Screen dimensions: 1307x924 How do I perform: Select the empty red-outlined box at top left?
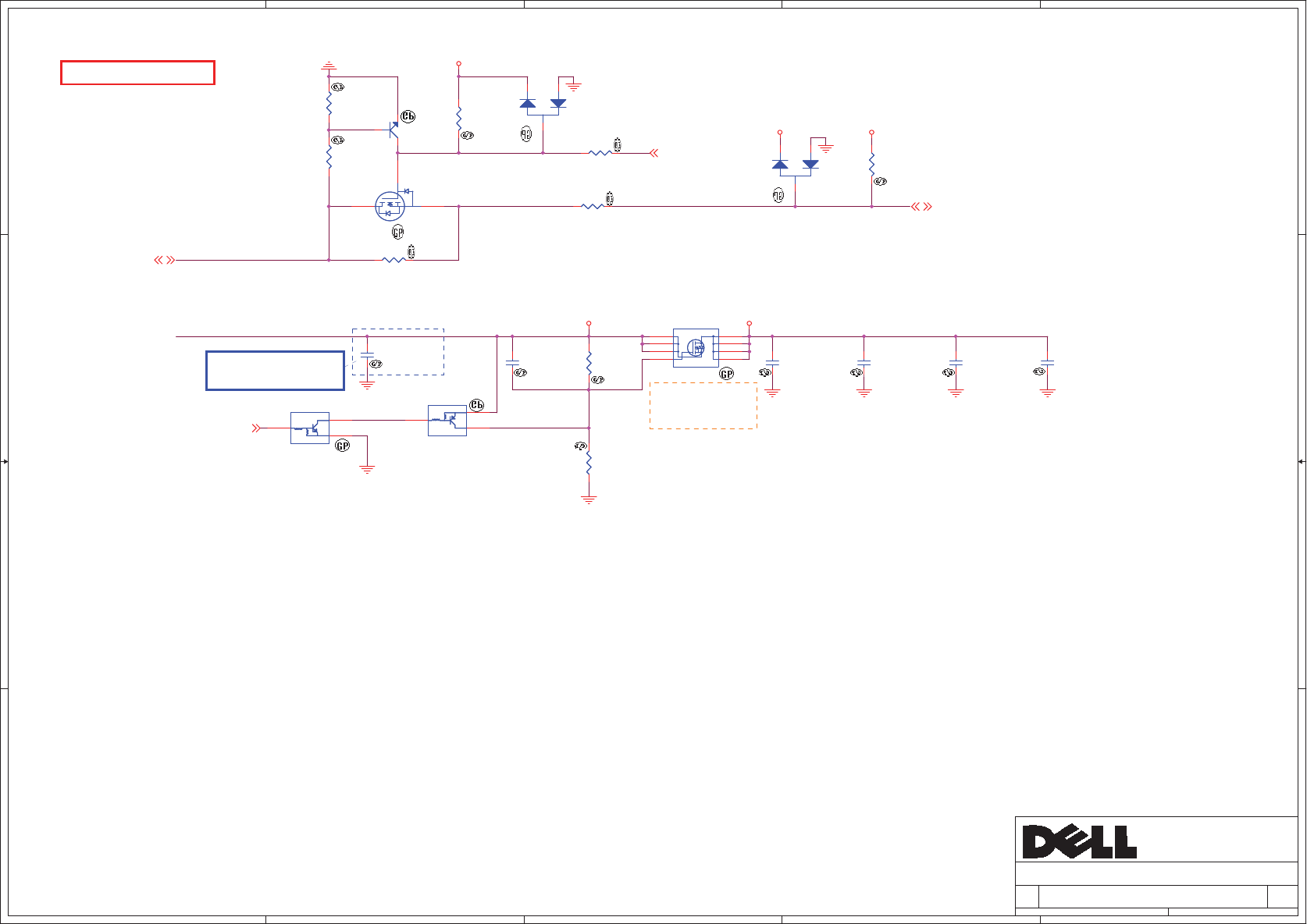click(137, 73)
